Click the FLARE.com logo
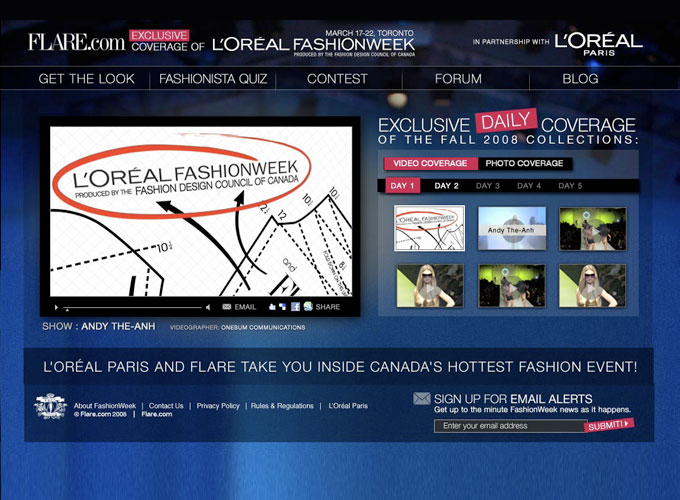The image size is (680, 500). click(75, 42)
